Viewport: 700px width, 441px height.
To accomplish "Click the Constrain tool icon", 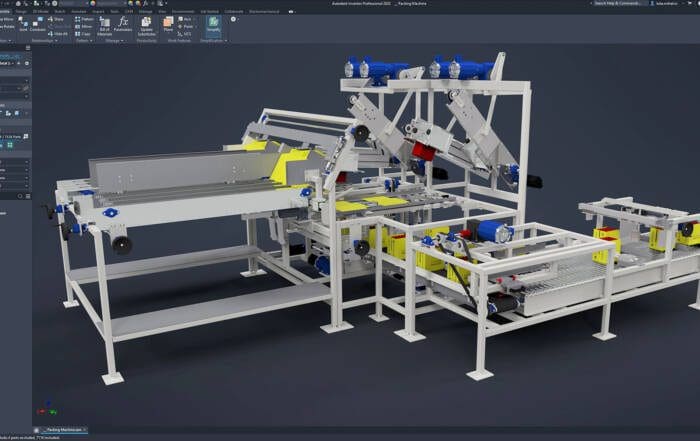I will click(38, 25).
